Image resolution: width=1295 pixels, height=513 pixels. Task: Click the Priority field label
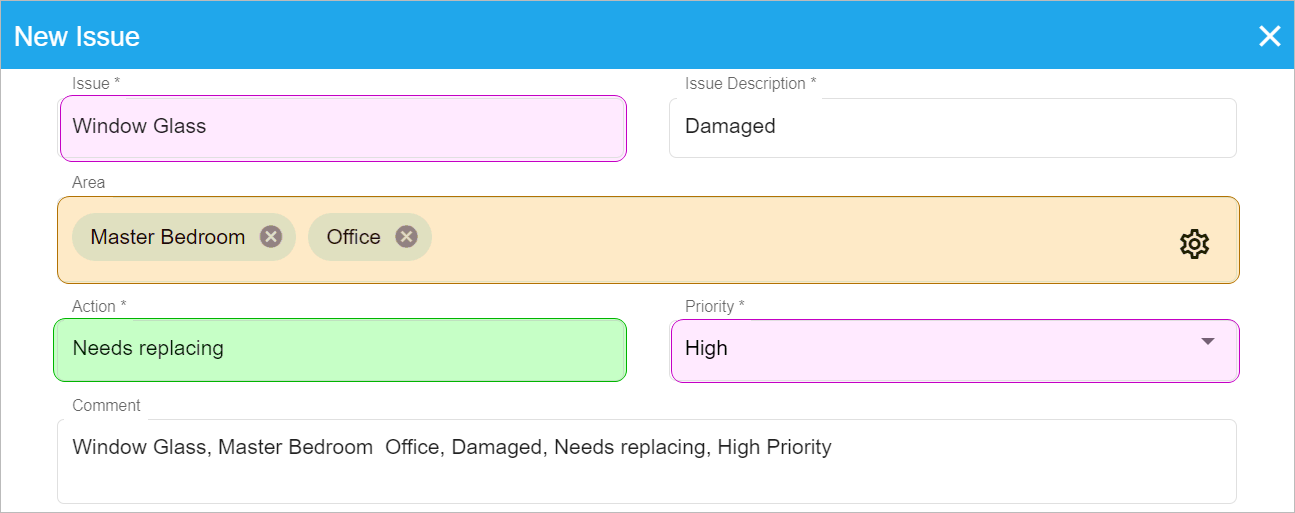click(715, 306)
